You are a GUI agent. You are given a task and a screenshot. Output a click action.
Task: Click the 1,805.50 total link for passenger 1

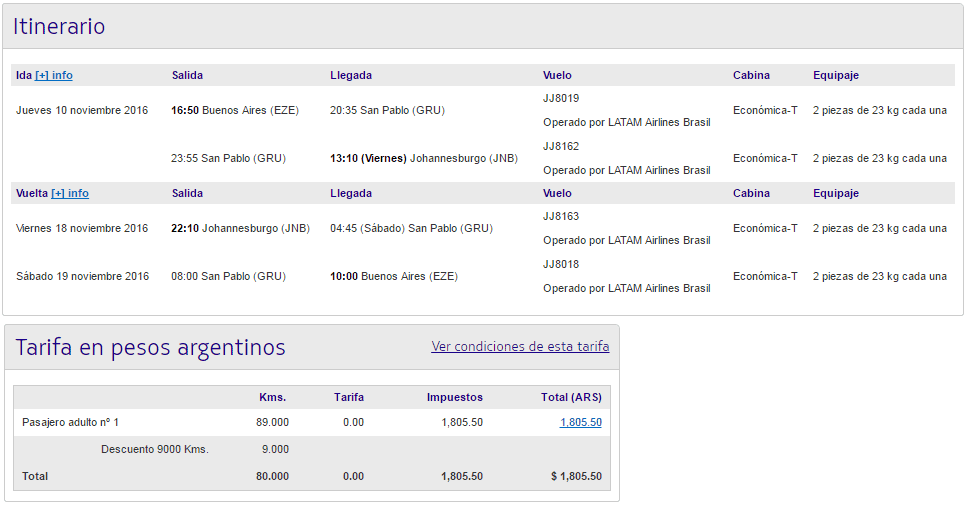coord(580,422)
